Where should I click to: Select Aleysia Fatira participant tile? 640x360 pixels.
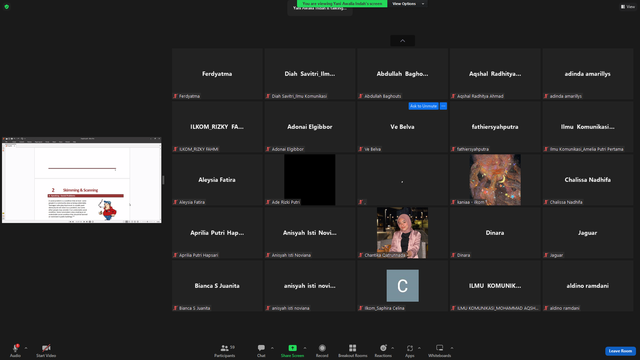click(x=217, y=180)
